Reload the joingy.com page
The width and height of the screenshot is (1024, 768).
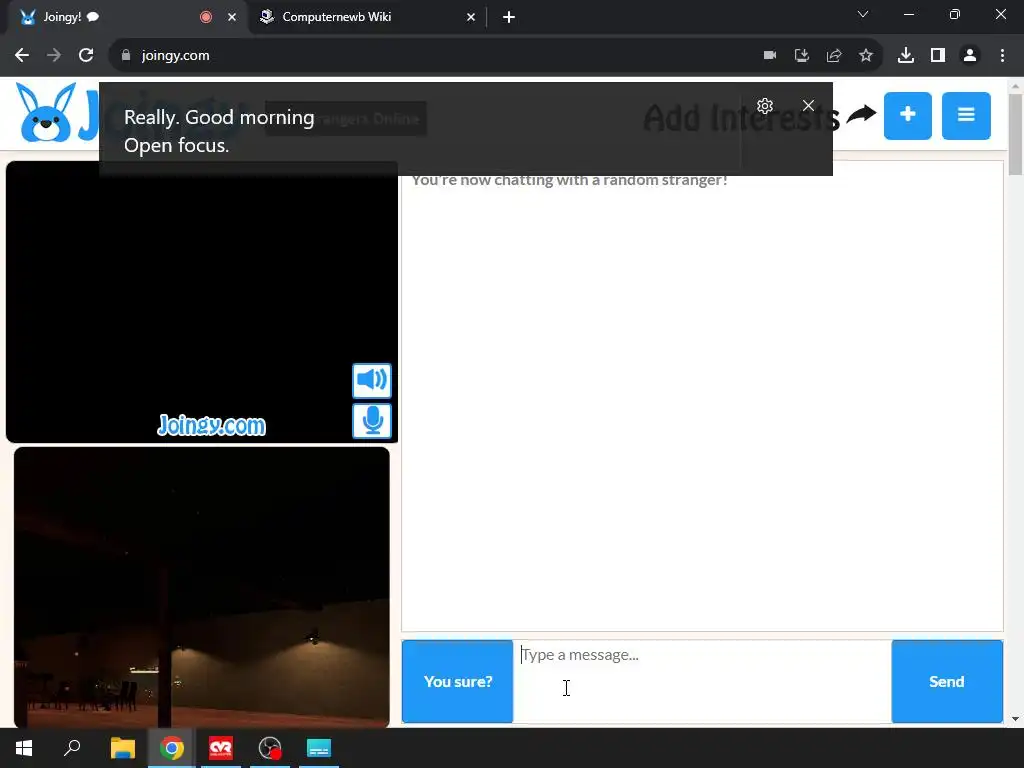pyautogui.click(x=86, y=56)
